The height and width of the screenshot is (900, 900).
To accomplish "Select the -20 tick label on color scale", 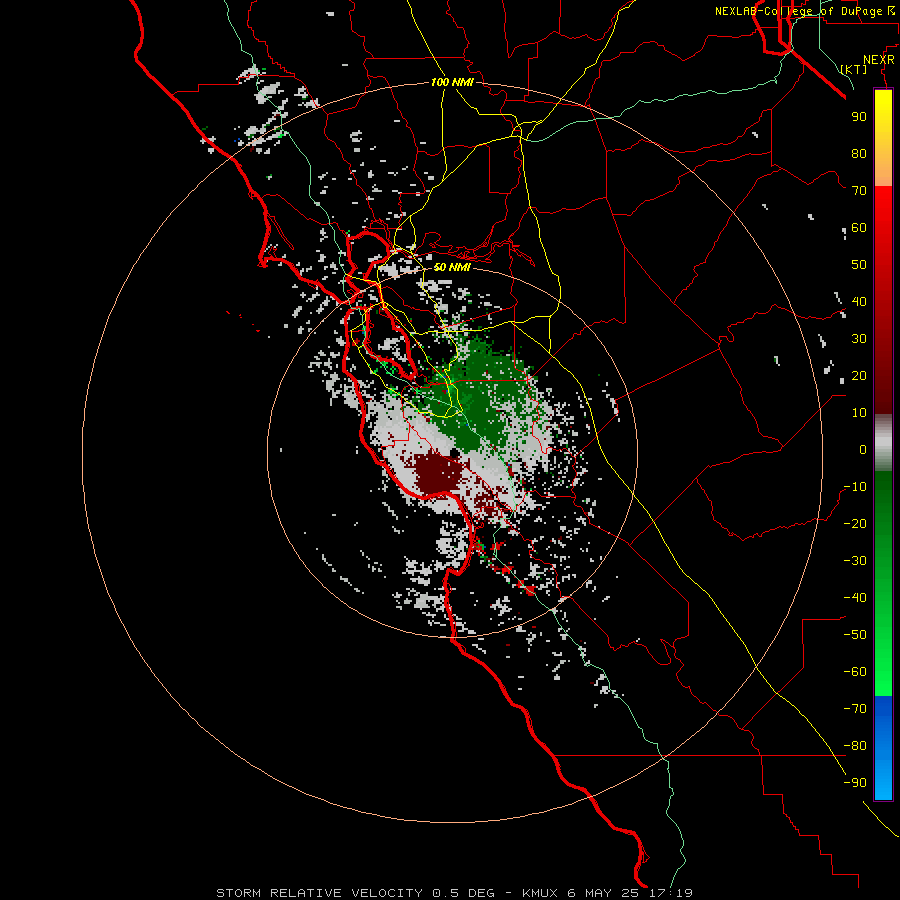I will tap(855, 523).
